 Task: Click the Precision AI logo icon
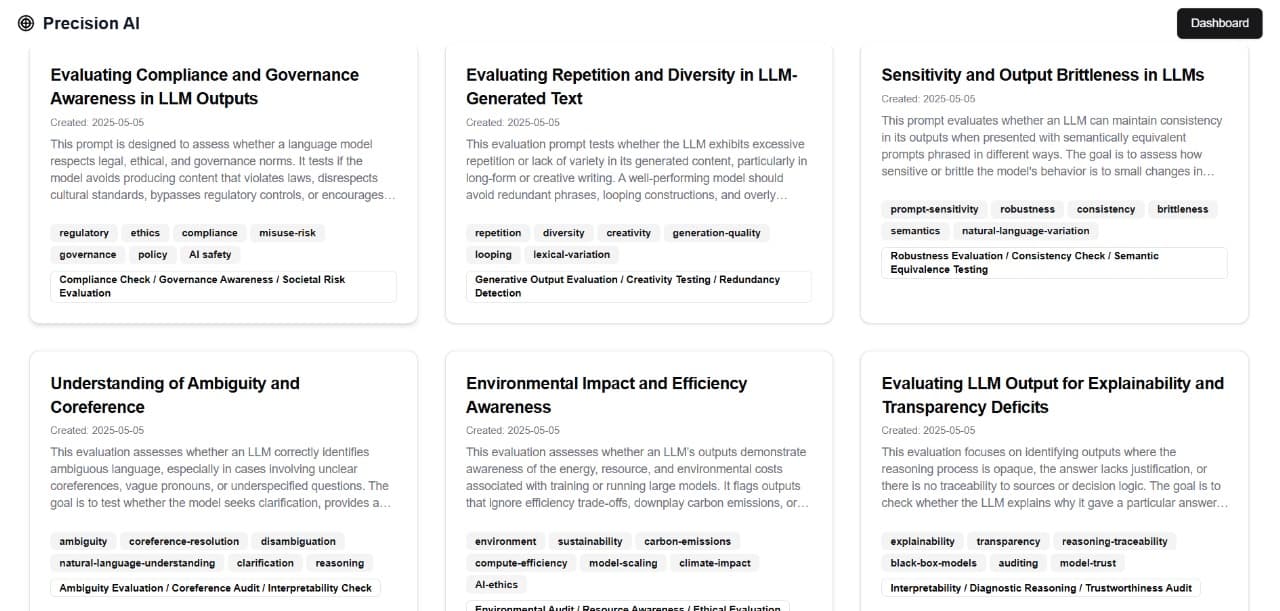(25, 22)
